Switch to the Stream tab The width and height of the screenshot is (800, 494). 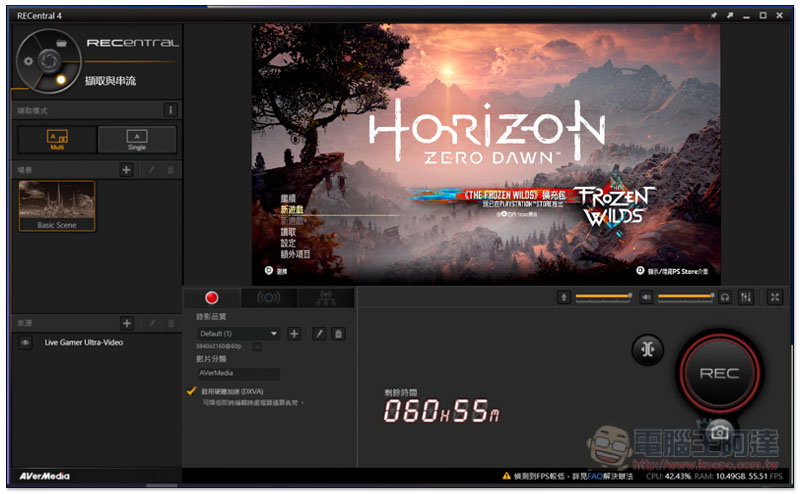(268, 298)
